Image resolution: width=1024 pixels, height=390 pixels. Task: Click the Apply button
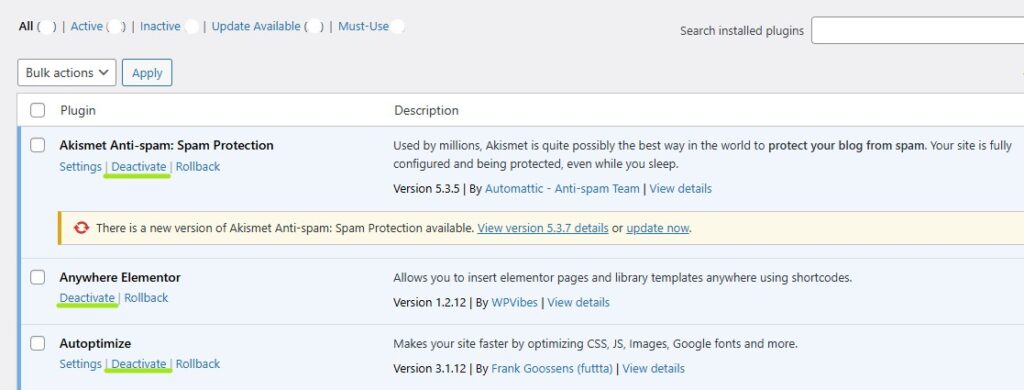(x=147, y=73)
